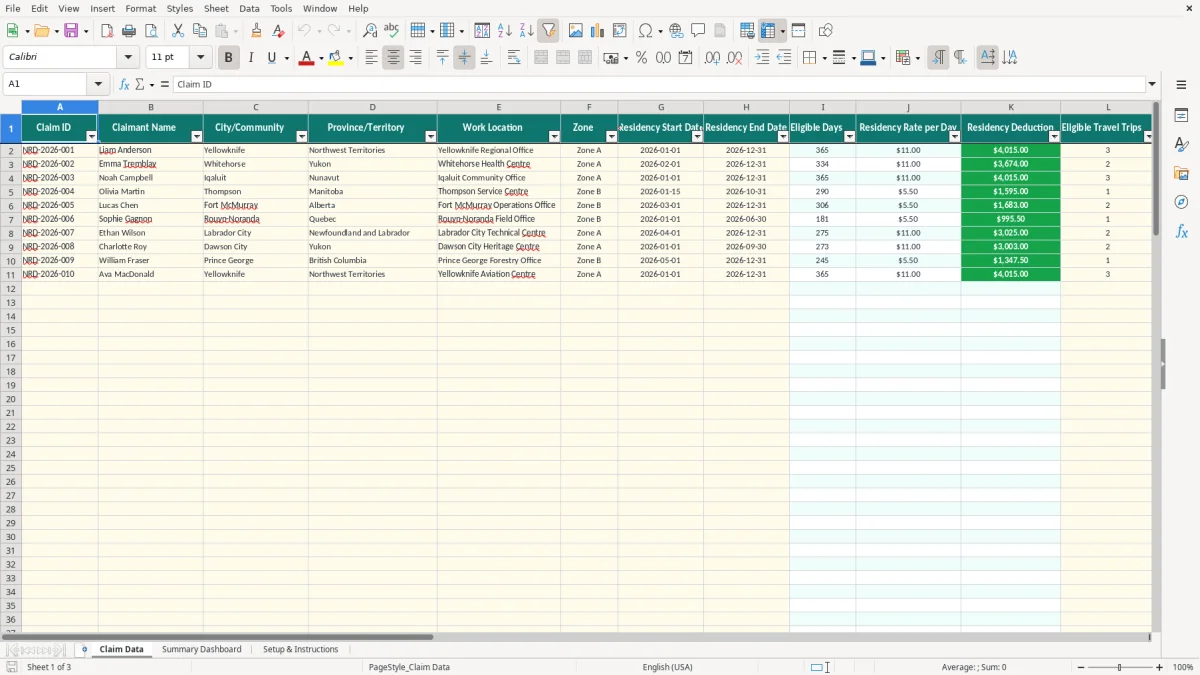Screen dimensions: 1200x675
Task: Open Zone column filter dropdown
Action: tap(611, 137)
